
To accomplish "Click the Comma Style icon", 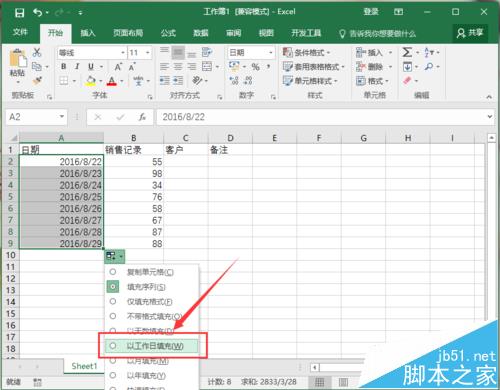I will point(268,67).
